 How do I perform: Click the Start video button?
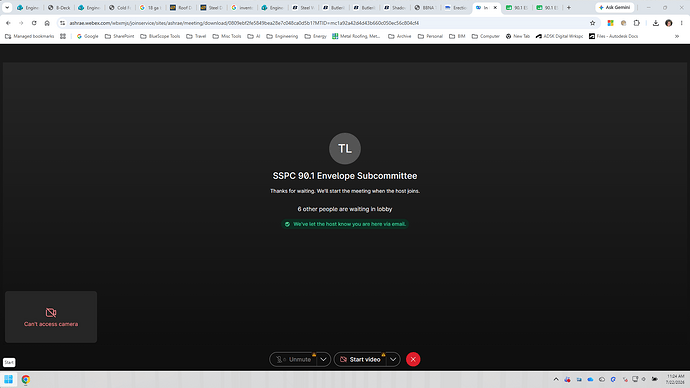360,359
